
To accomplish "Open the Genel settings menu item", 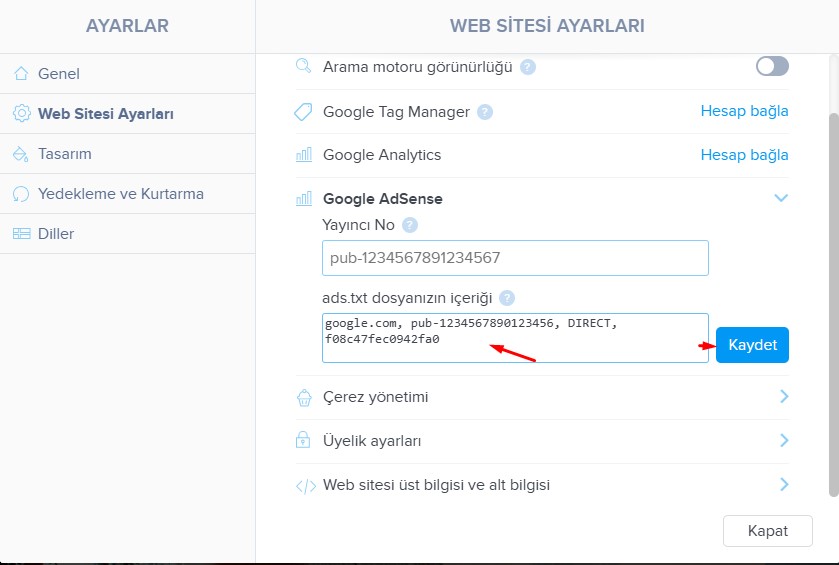I will [x=58, y=74].
